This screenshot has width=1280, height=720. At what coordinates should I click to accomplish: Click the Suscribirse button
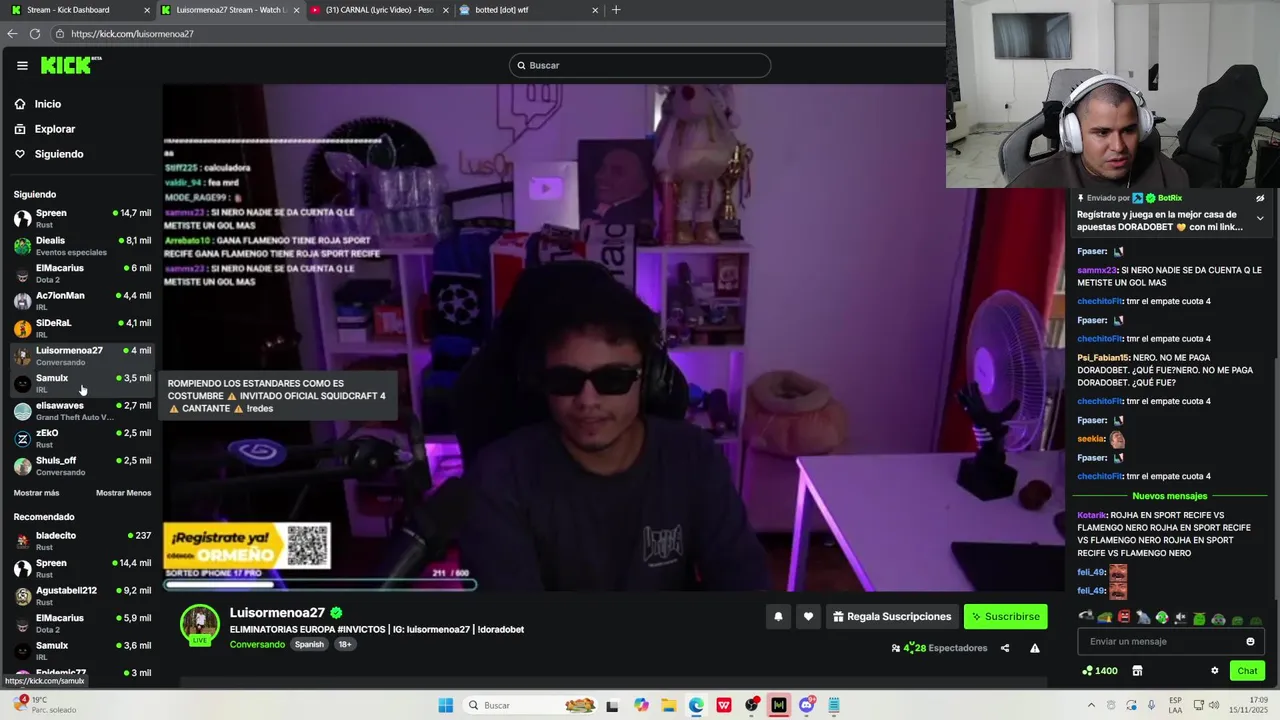pyautogui.click(x=1005, y=617)
